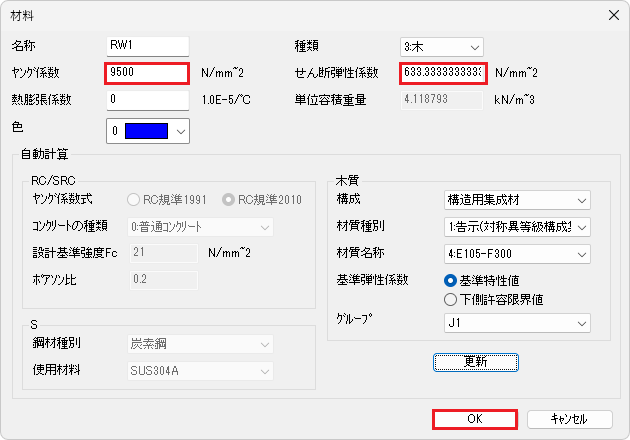Image resolution: width=630 pixels, height=440 pixels.
Task: Click the blue color swatch
Action: pos(144,130)
